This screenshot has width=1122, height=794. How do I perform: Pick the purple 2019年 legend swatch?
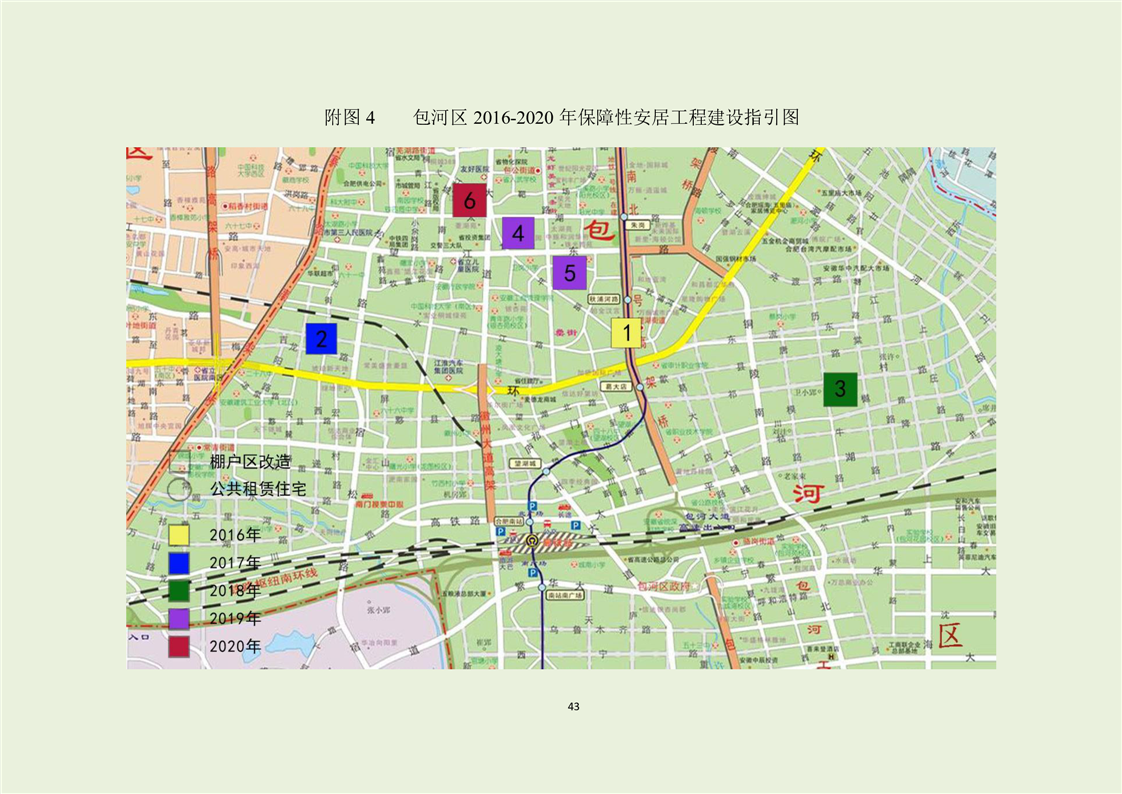[x=179, y=619]
